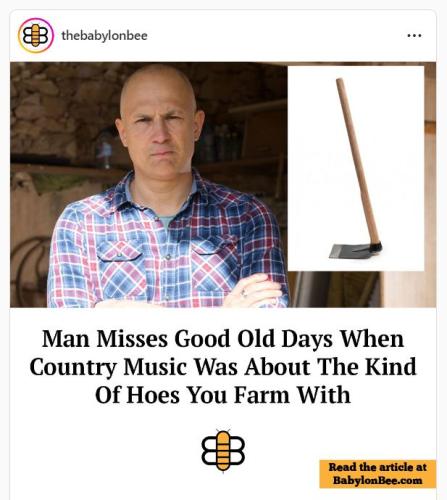Click 'Of Hoes You Farm With' line
The image size is (447, 500).
[223, 395]
